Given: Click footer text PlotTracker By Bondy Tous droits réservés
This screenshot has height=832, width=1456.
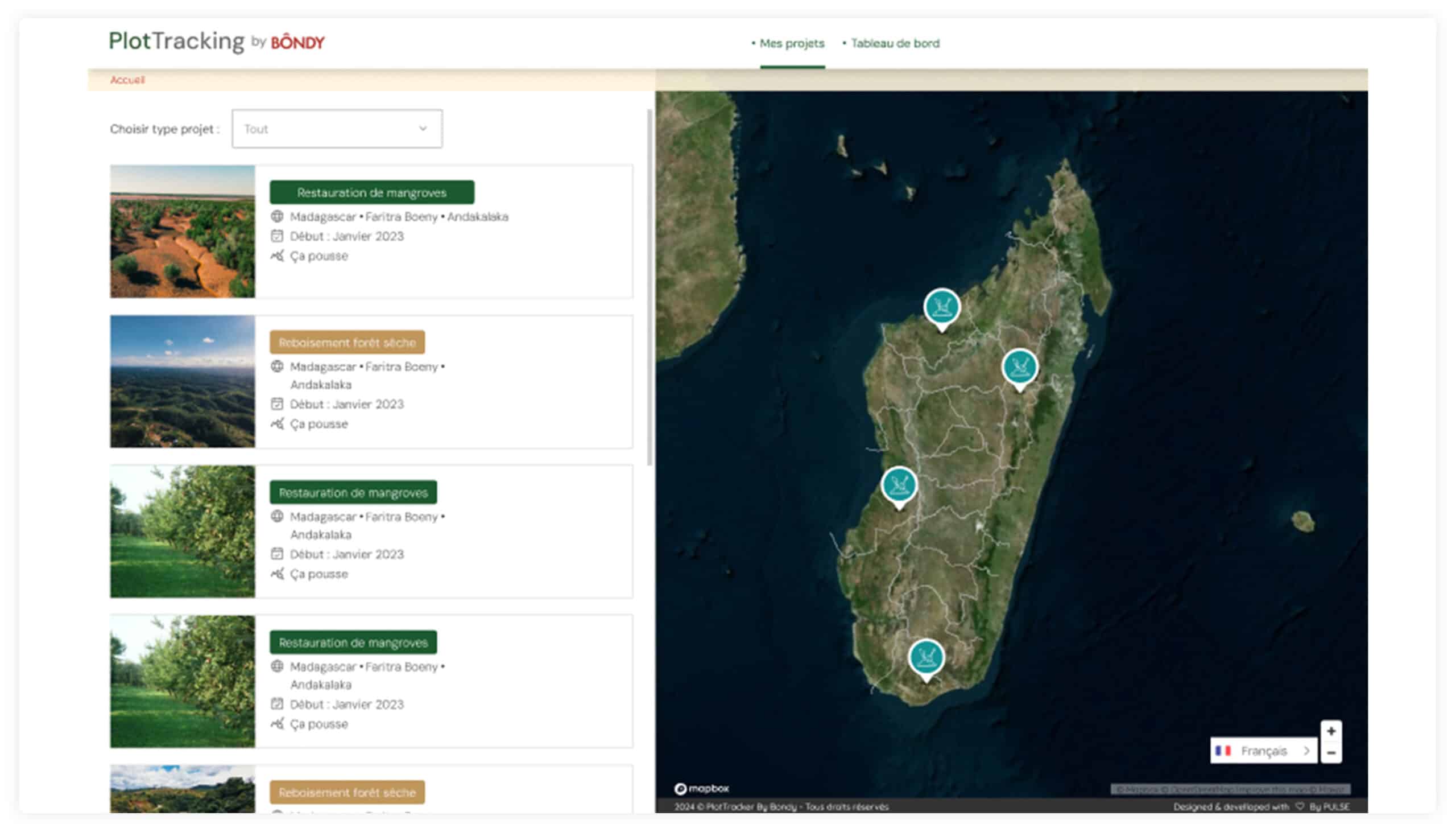Looking at the screenshot, I should click(781, 807).
